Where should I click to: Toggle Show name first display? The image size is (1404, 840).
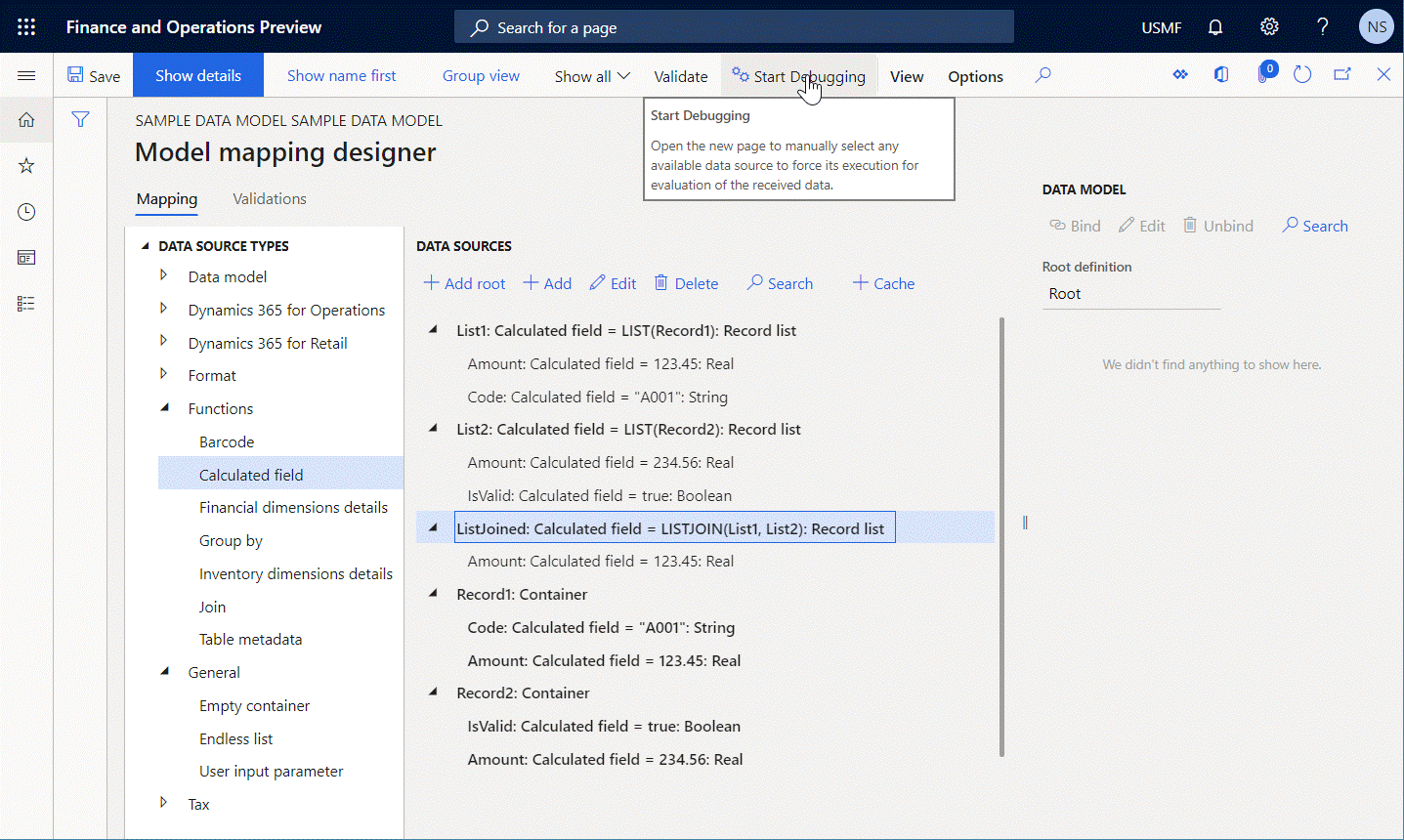coord(343,75)
